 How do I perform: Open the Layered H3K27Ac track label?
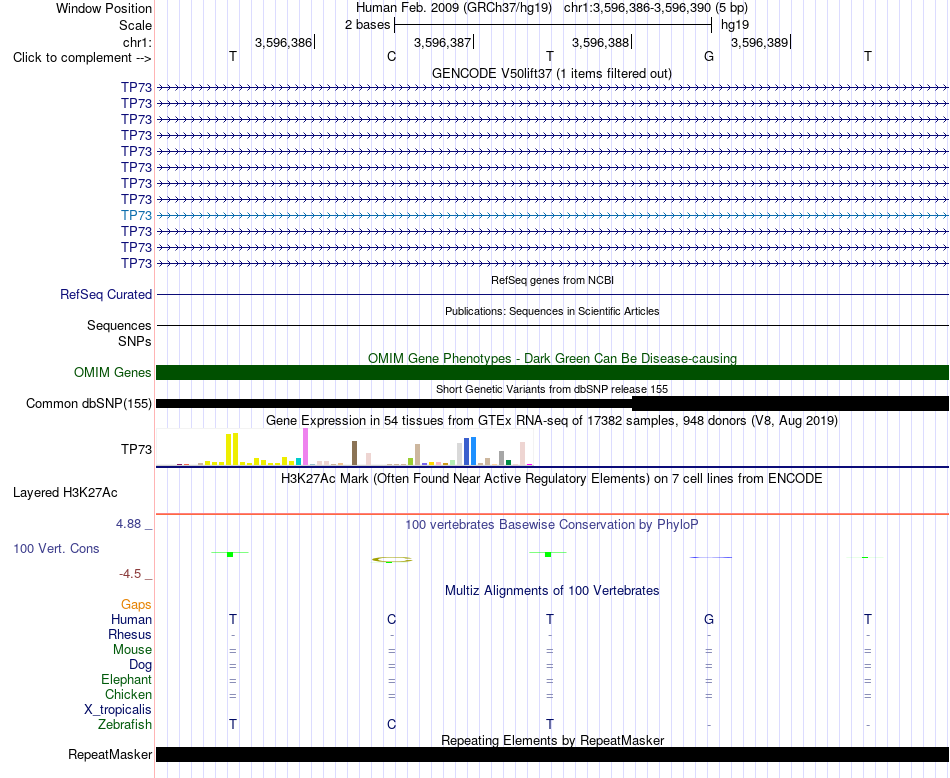click(x=65, y=493)
